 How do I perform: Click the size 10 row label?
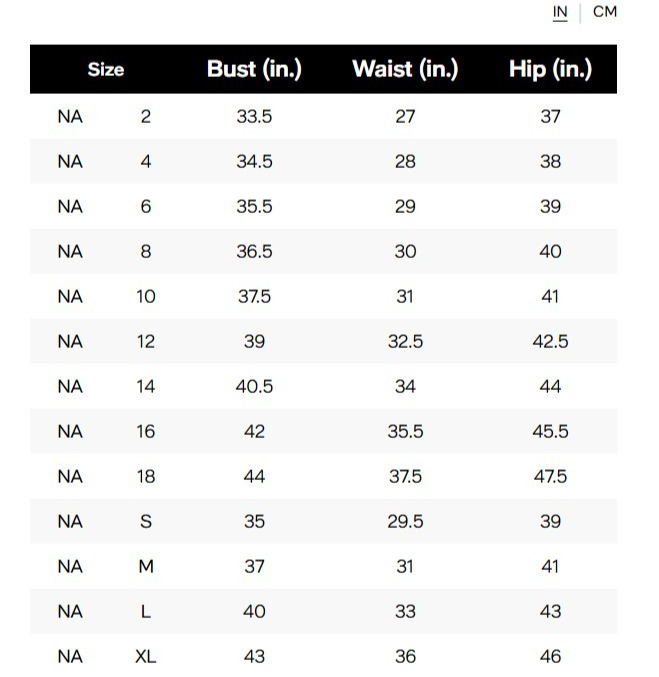[x=146, y=297]
